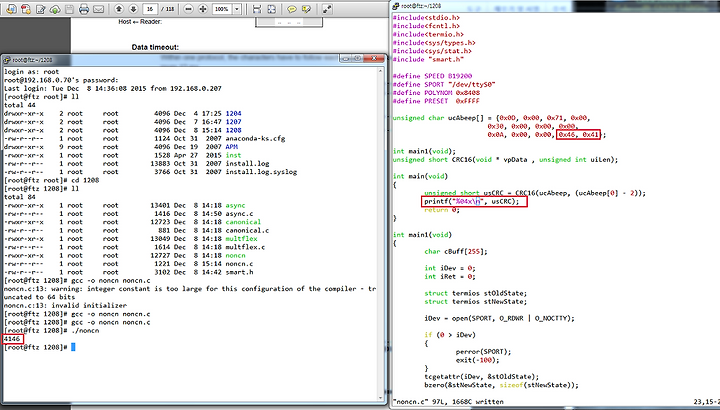The height and width of the screenshot is (410, 720).
Task: Click the canonical.c file name
Action: [x=247, y=230]
